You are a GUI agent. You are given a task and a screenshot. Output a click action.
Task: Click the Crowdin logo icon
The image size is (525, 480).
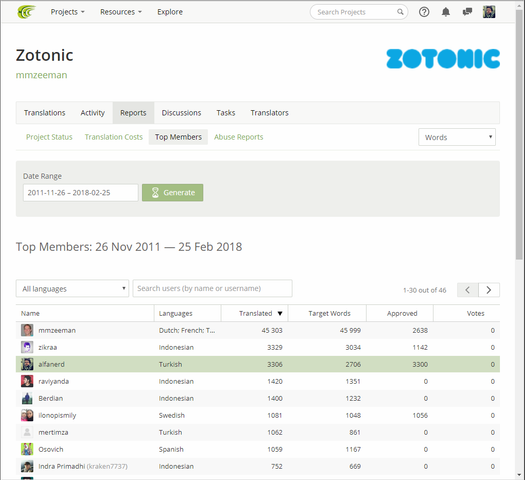pyautogui.click(x=26, y=12)
